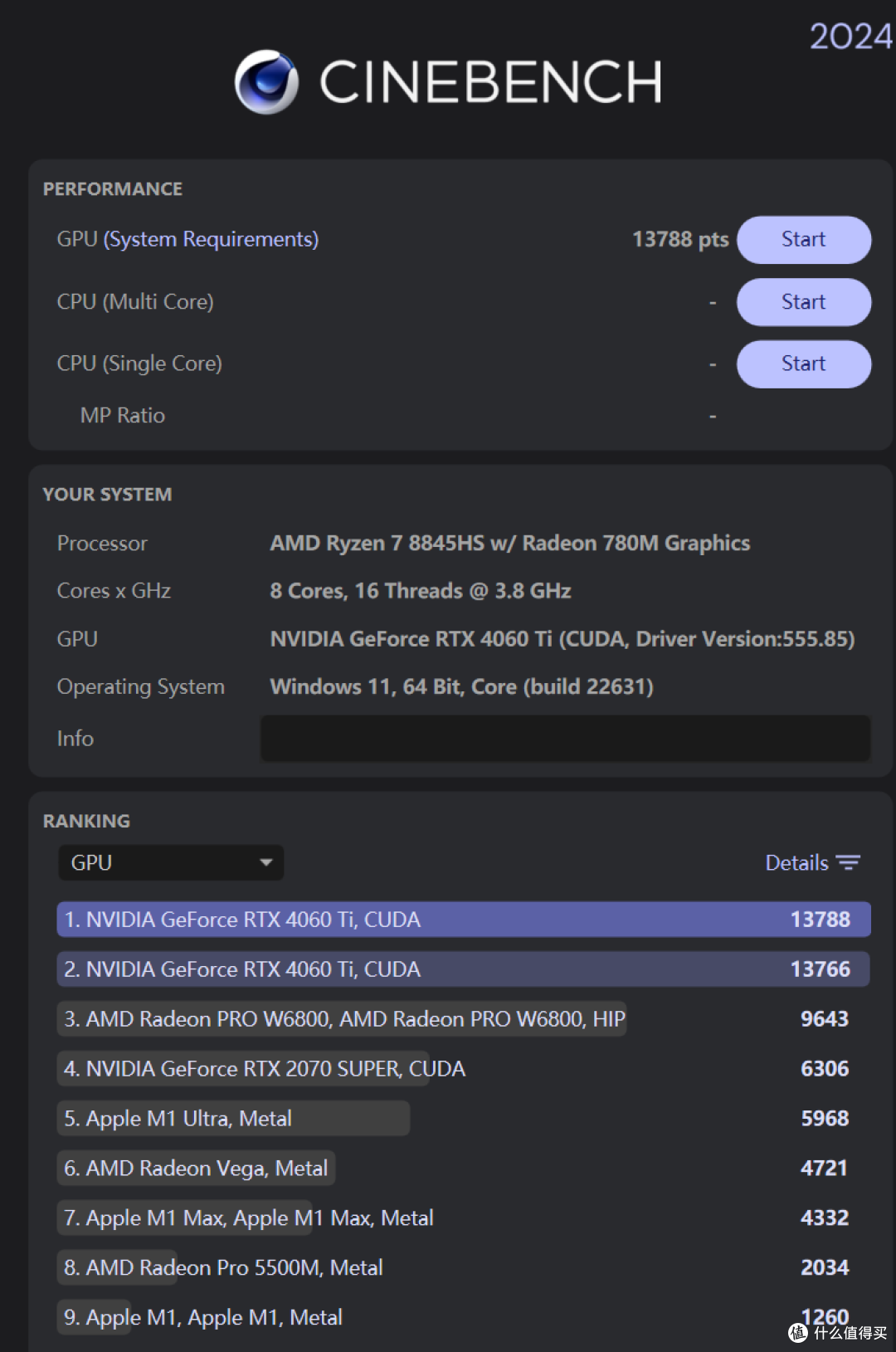
Task: Open the GPU ranking category dropdown
Action: (171, 862)
